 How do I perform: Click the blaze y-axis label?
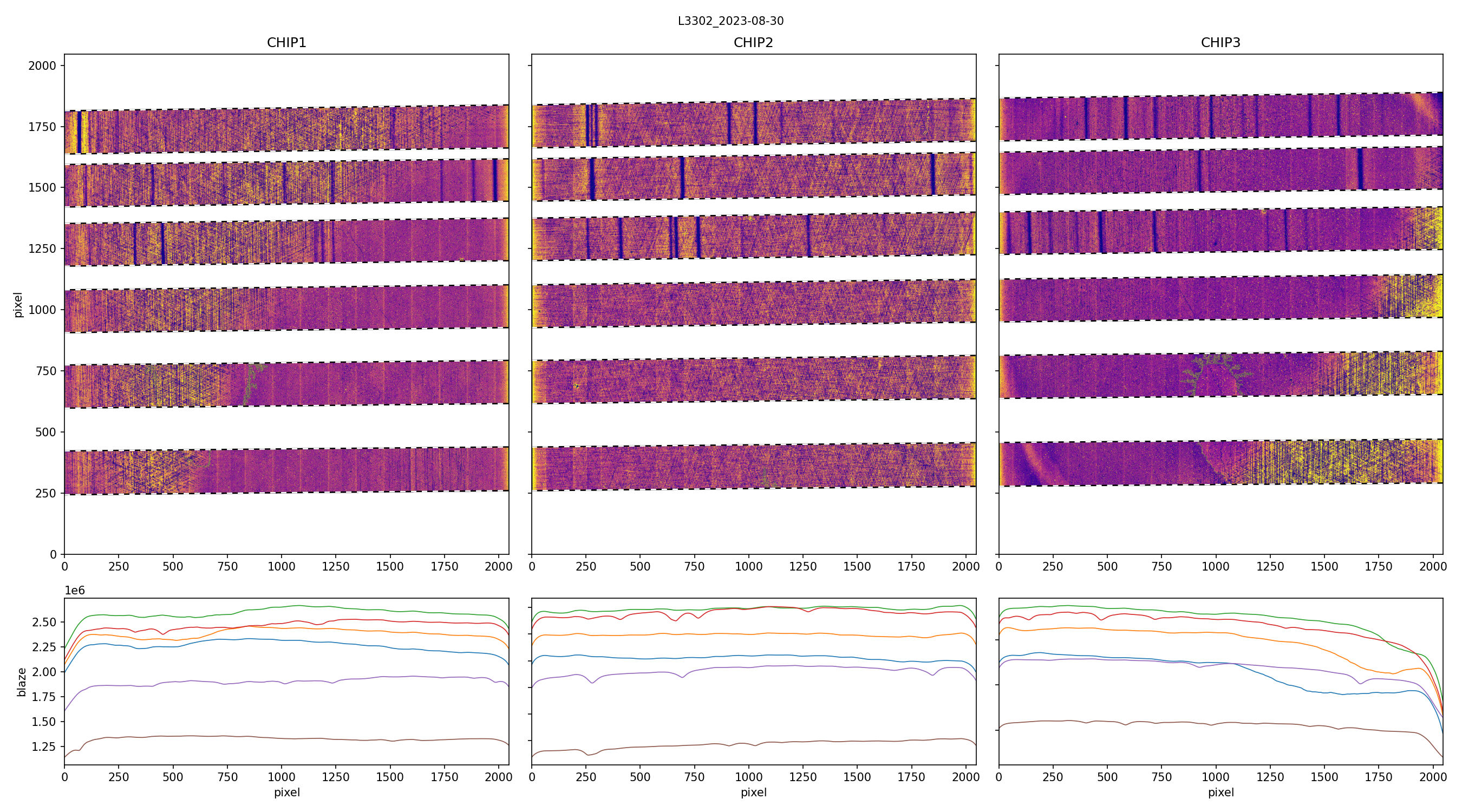22,682
